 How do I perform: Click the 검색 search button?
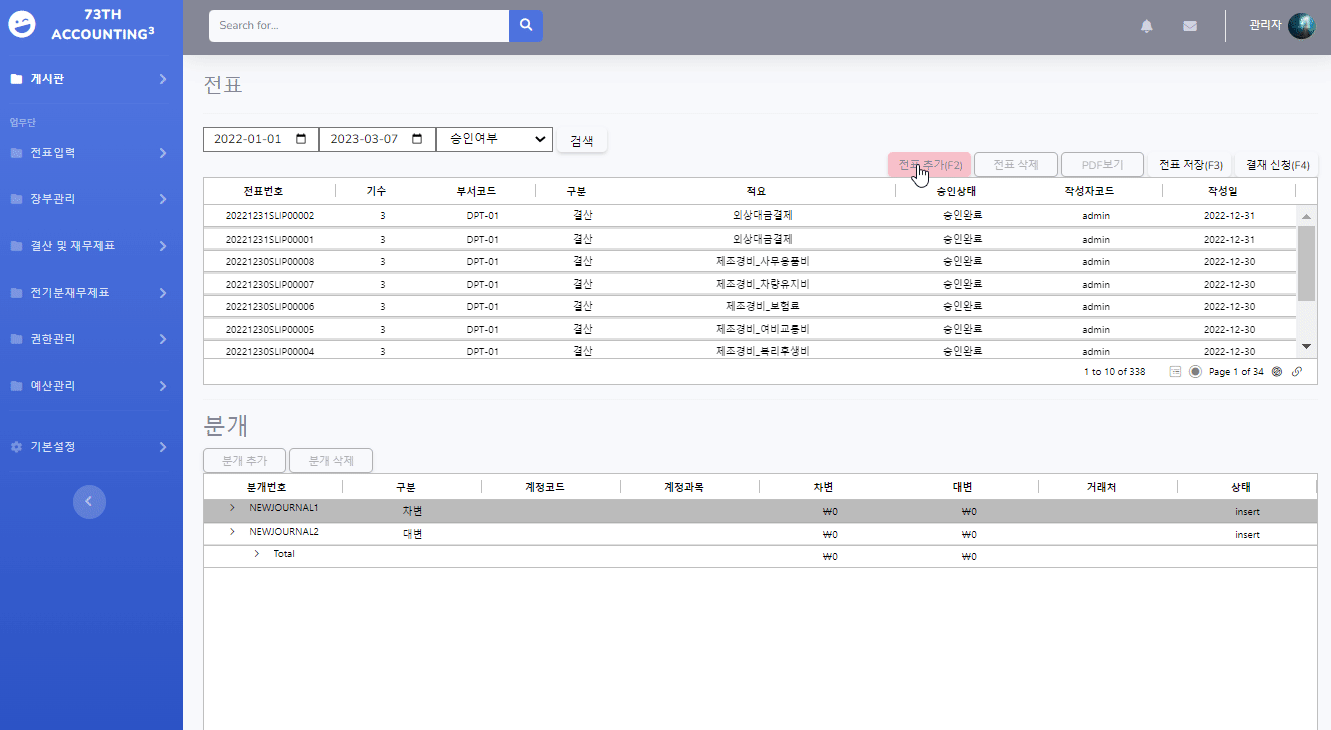click(x=582, y=141)
